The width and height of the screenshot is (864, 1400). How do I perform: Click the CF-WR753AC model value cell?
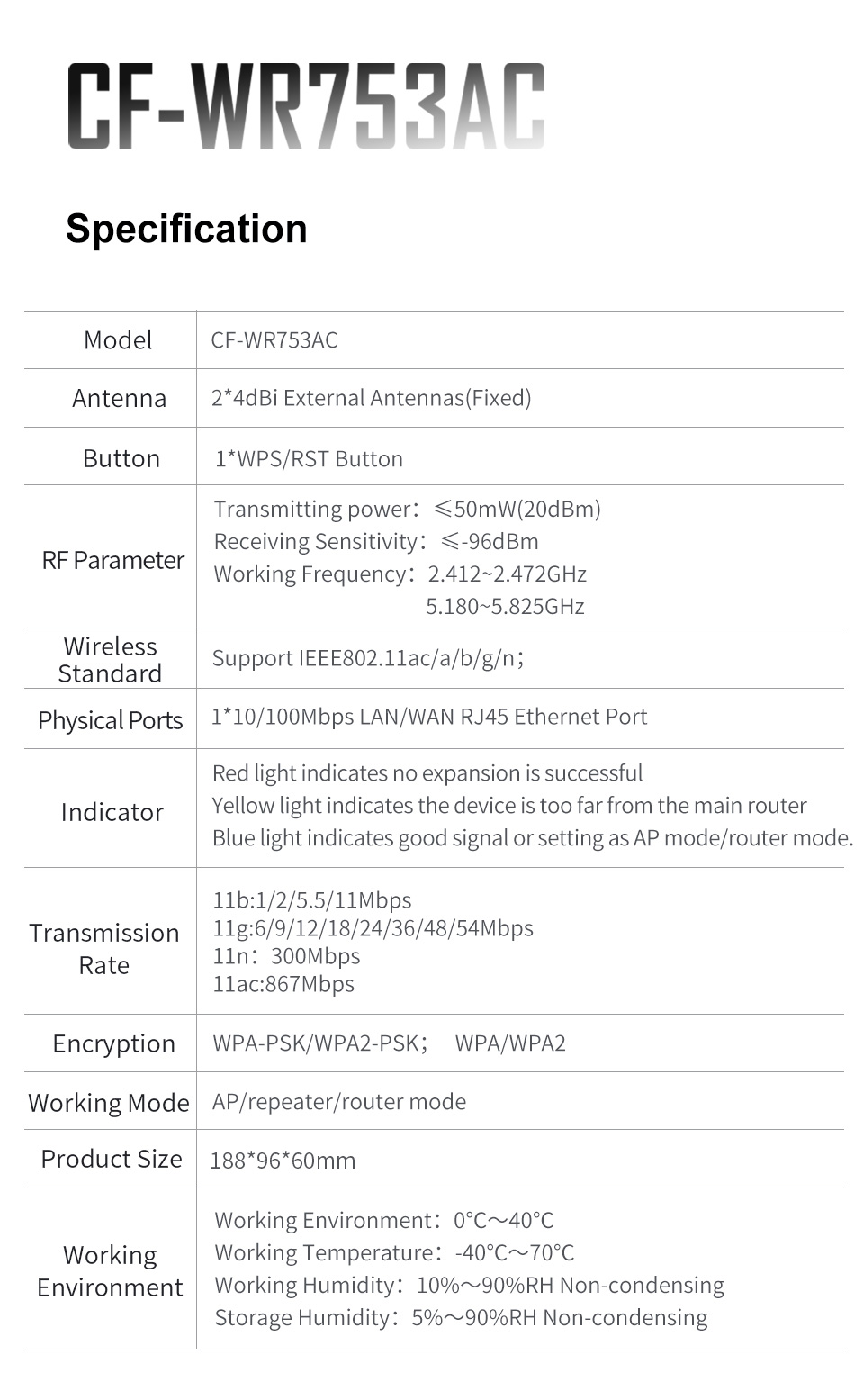click(274, 340)
